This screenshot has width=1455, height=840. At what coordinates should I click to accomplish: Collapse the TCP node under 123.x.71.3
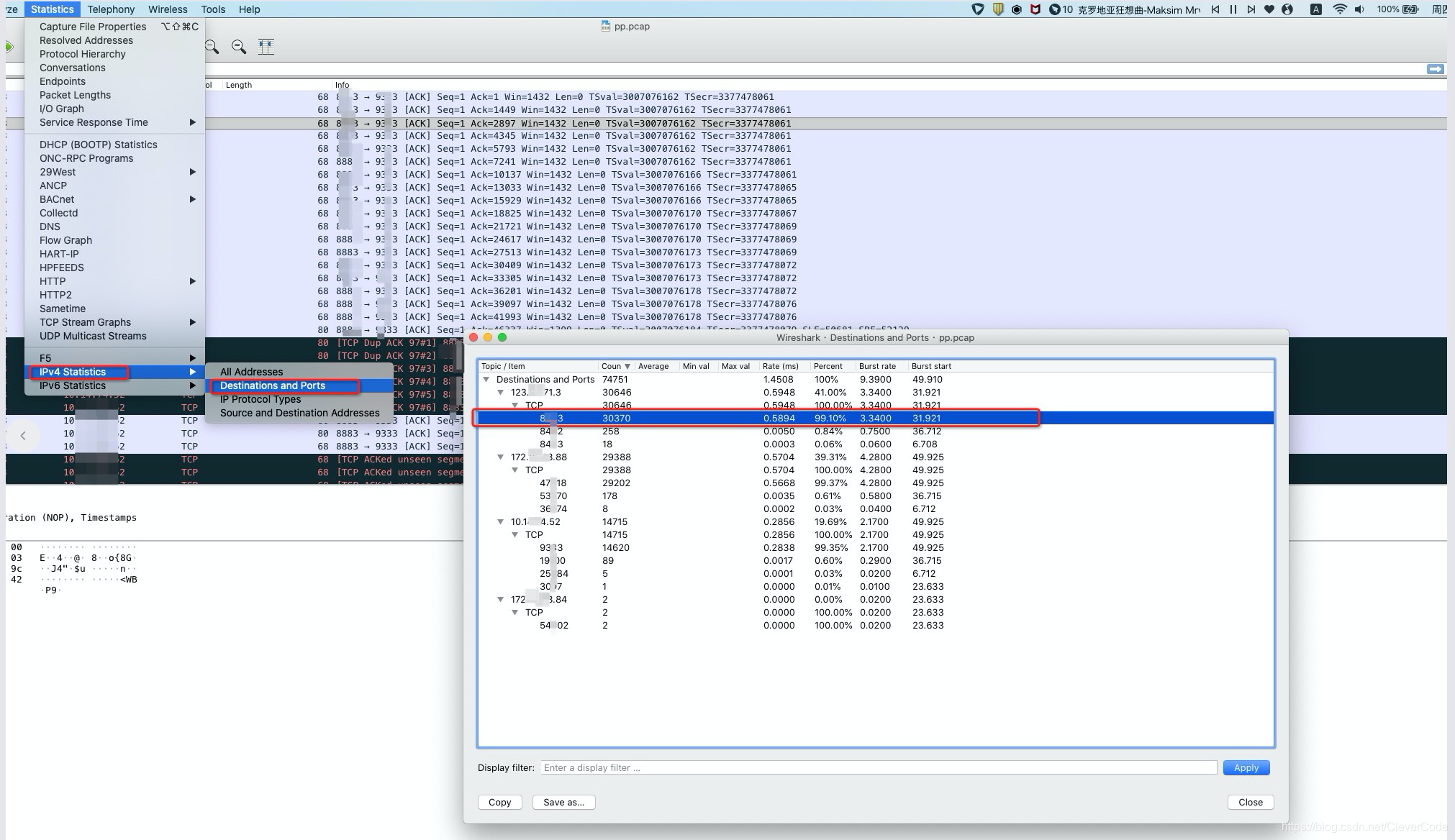point(515,405)
